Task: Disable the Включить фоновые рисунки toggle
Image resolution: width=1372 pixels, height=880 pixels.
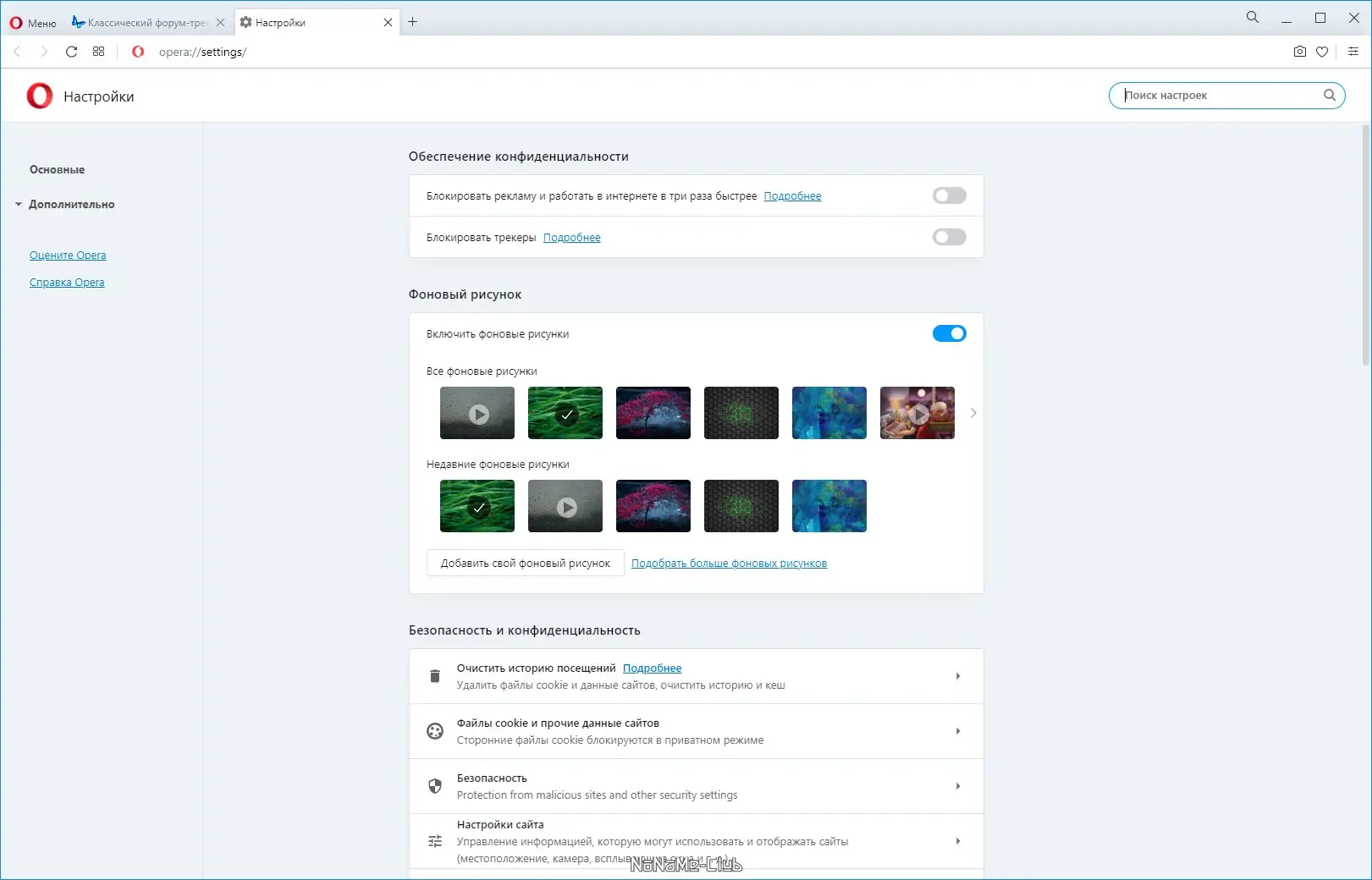Action: click(x=949, y=333)
